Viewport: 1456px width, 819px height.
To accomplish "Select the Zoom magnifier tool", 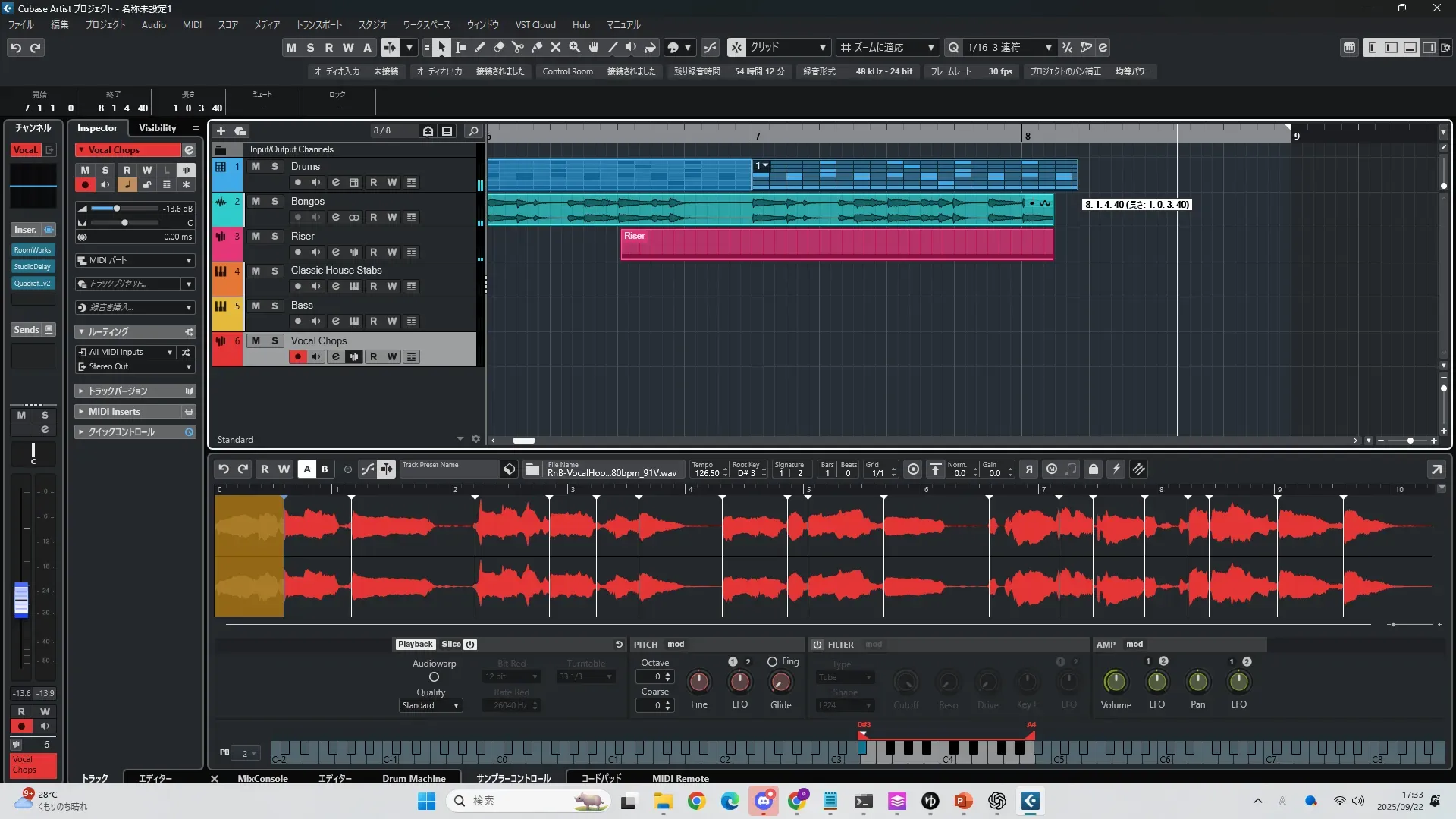I will (x=575, y=48).
